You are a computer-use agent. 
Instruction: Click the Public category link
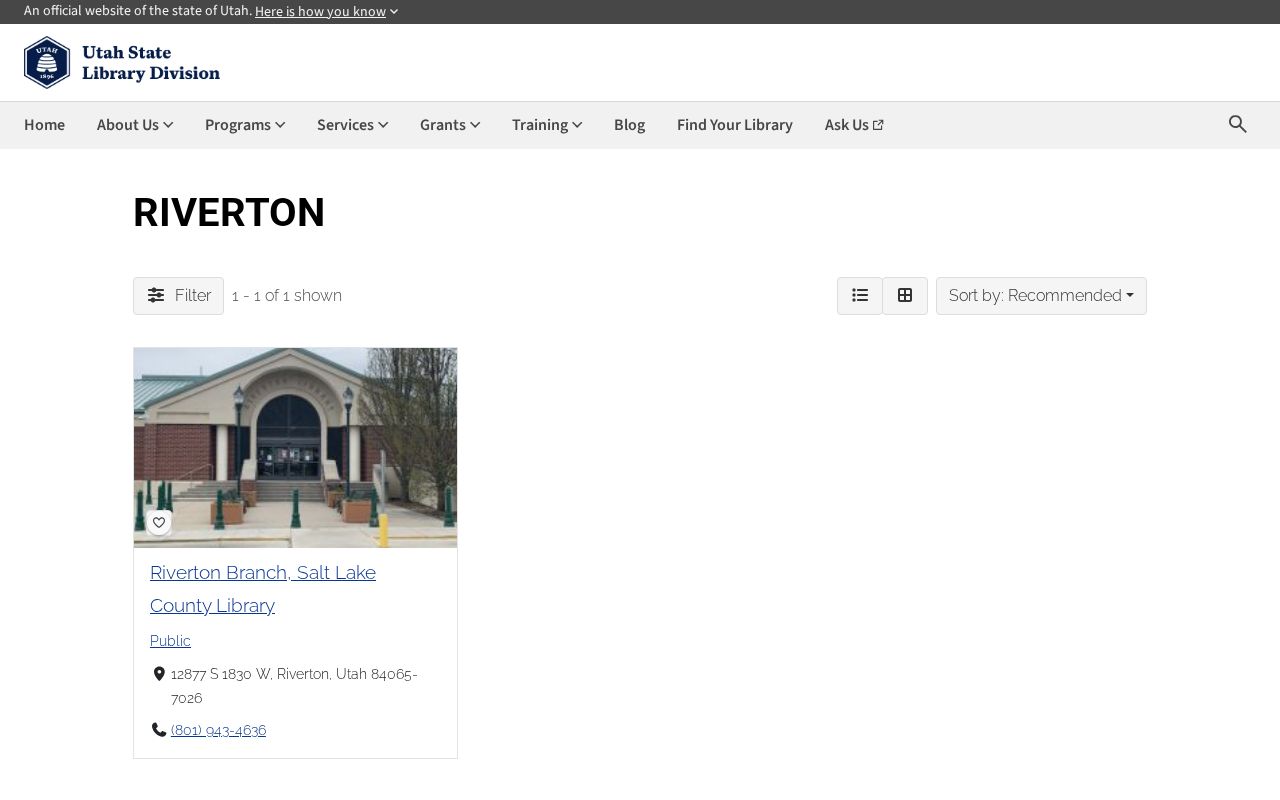pyautogui.click(x=170, y=641)
